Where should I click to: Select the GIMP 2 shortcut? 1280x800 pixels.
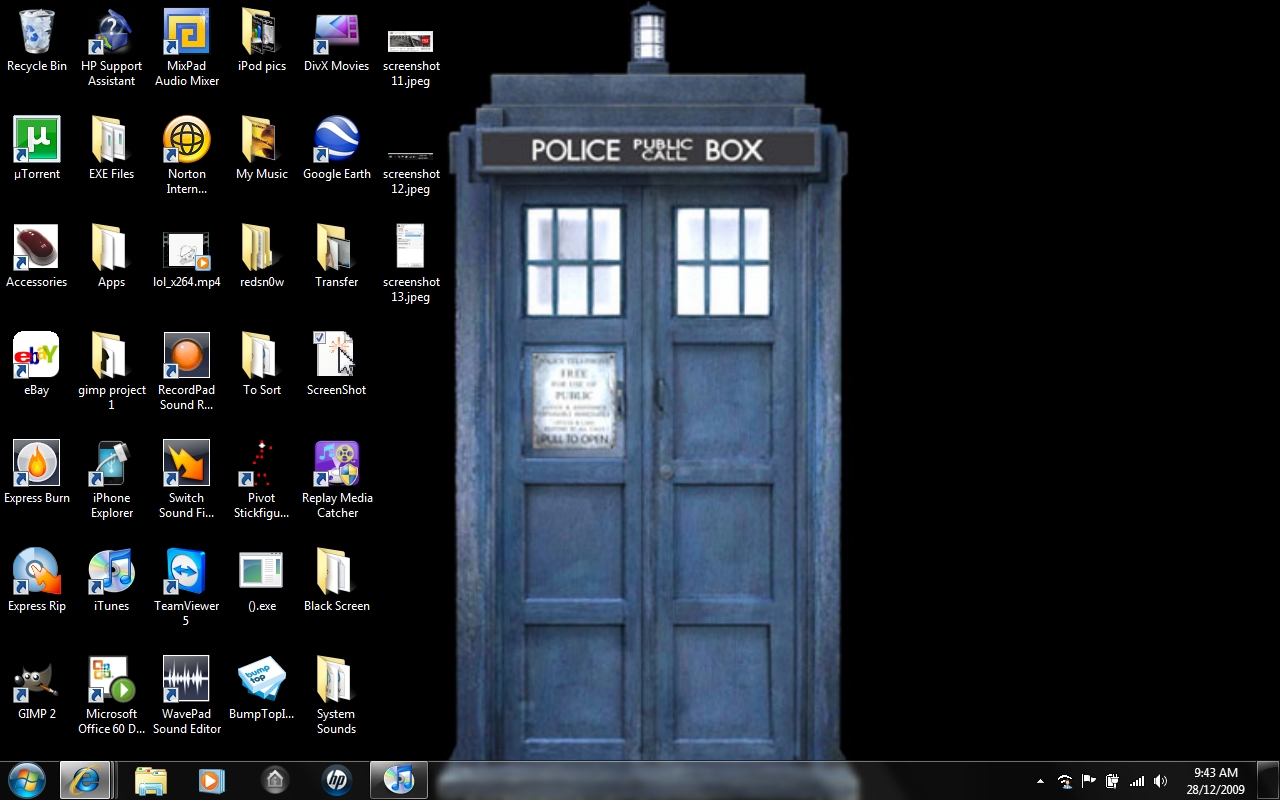(x=37, y=680)
